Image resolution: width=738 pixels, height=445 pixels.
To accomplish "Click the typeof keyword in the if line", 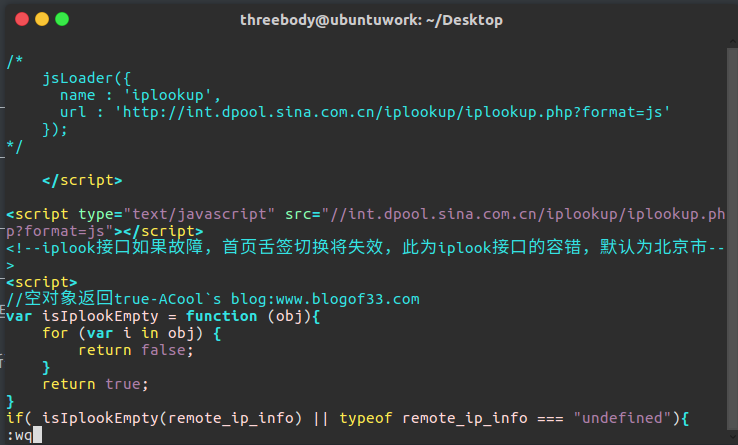I will 365,418.
